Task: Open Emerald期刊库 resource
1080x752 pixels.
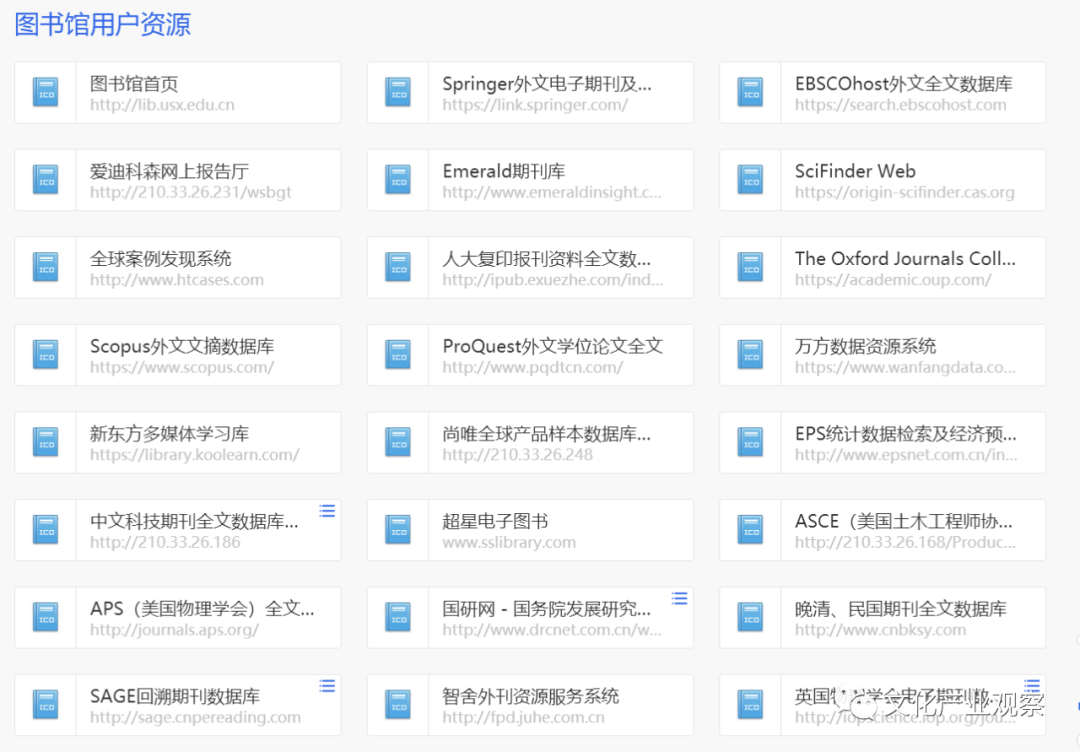Action: (530, 180)
